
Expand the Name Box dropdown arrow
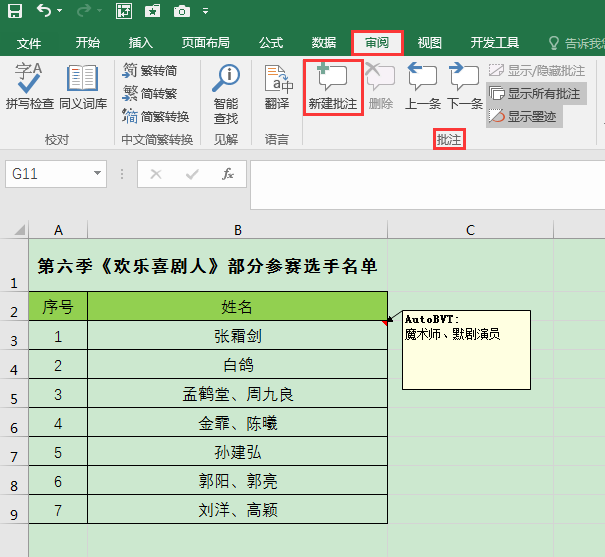pos(98,174)
